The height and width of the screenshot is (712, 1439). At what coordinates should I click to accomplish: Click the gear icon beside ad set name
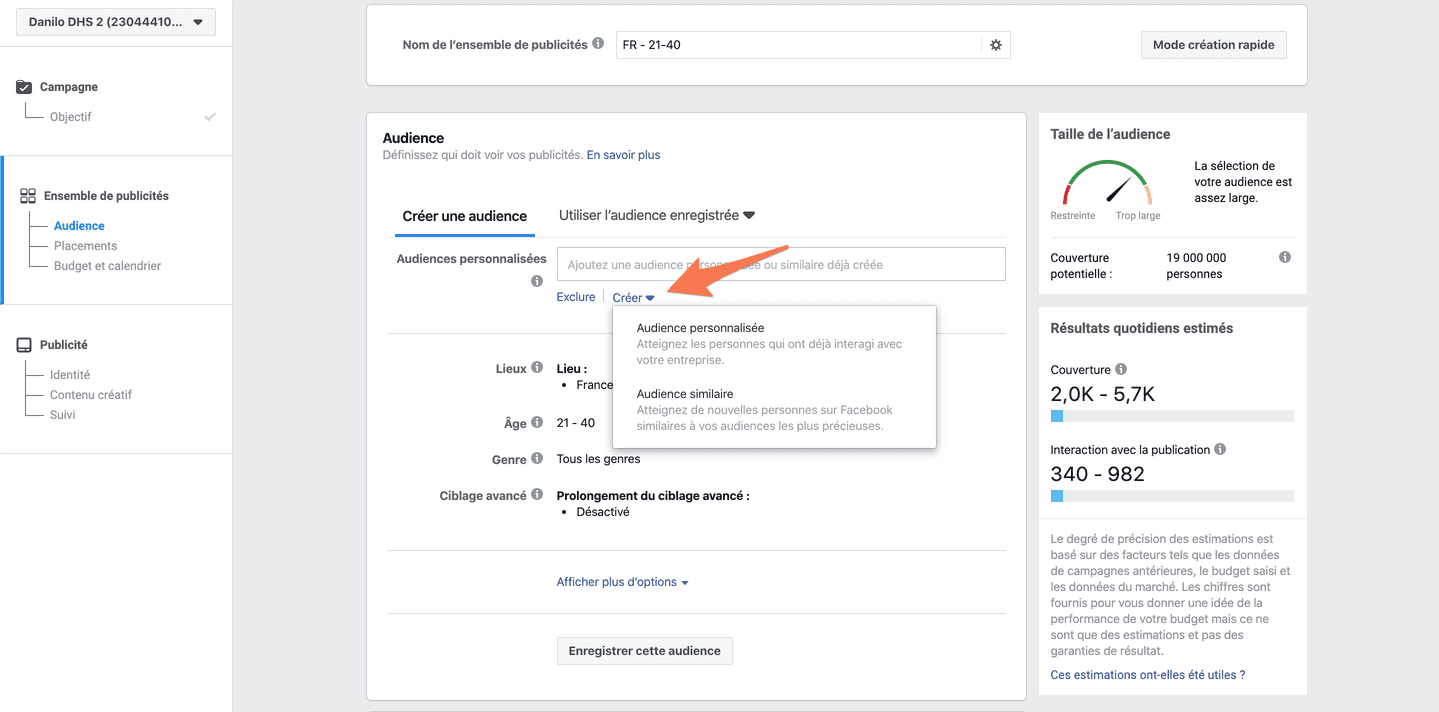[x=995, y=45]
